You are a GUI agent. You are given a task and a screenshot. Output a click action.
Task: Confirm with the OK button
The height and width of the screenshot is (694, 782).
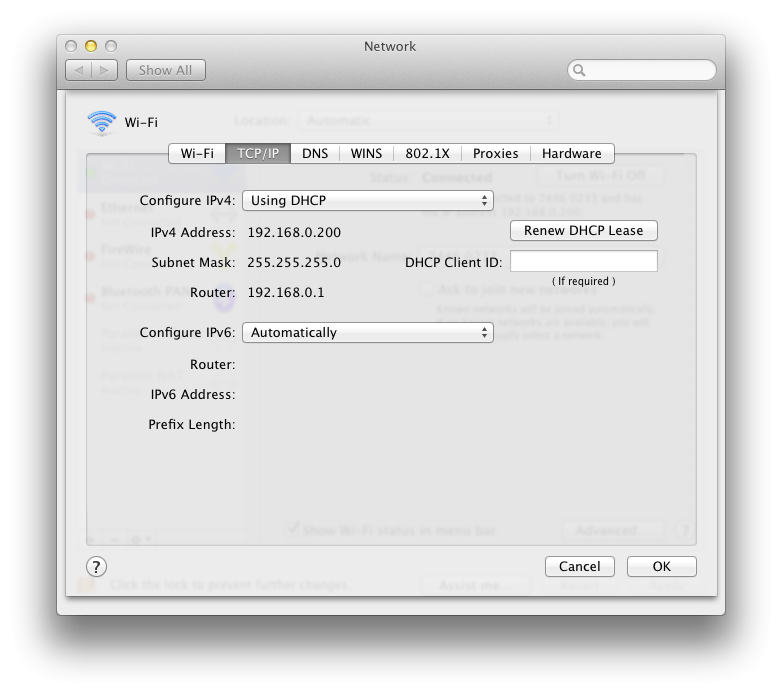(661, 567)
